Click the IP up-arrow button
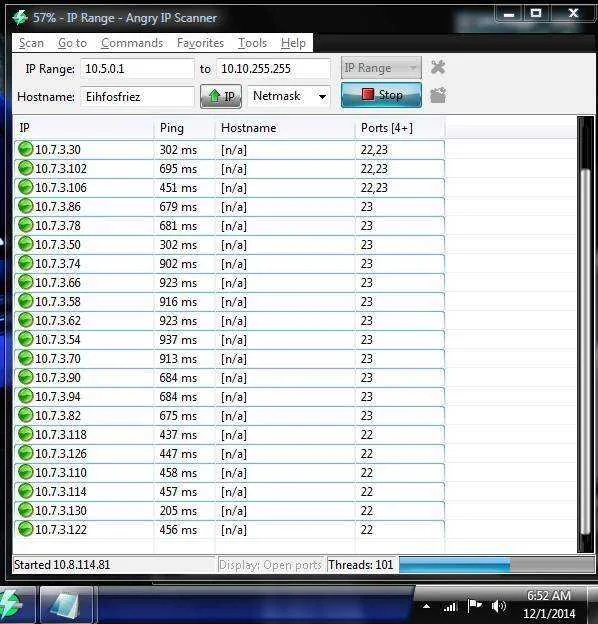The image size is (598, 624). pyautogui.click(x=221, y=96)
